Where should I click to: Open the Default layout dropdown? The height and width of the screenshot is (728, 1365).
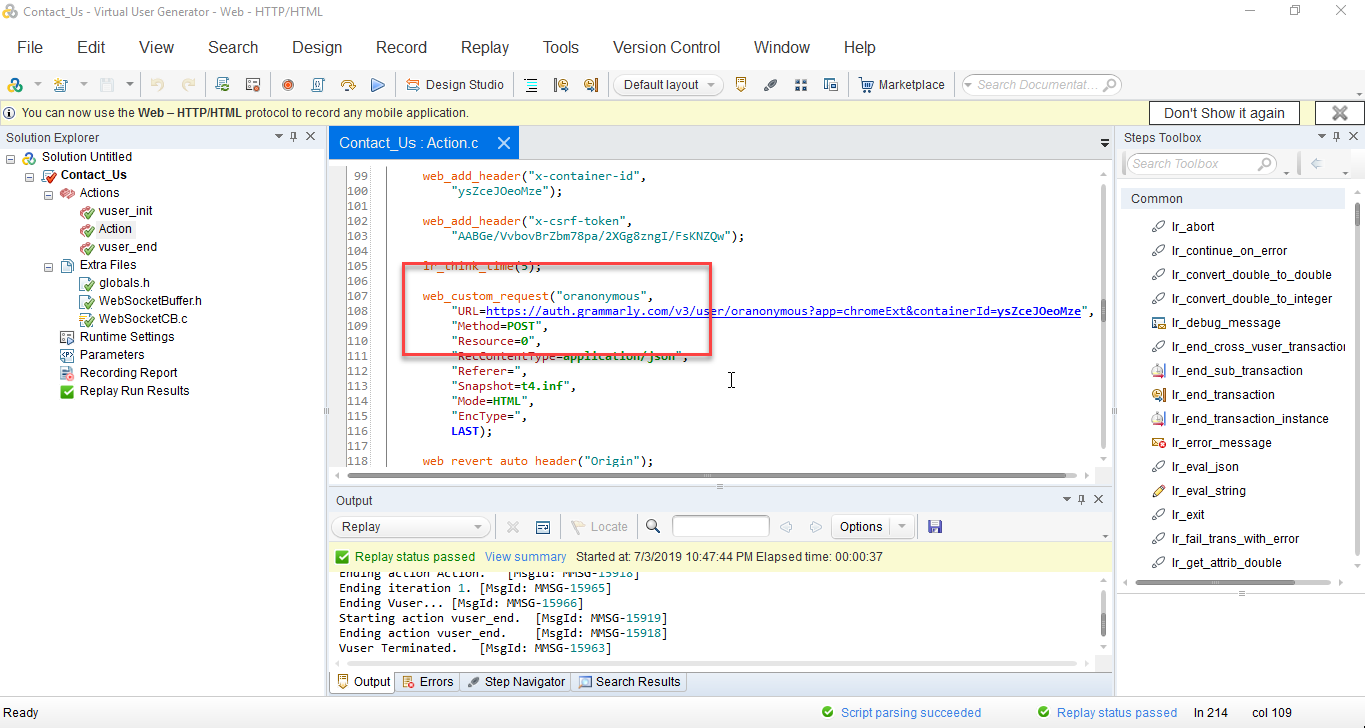pyautogui.click(x=669, y=85)
